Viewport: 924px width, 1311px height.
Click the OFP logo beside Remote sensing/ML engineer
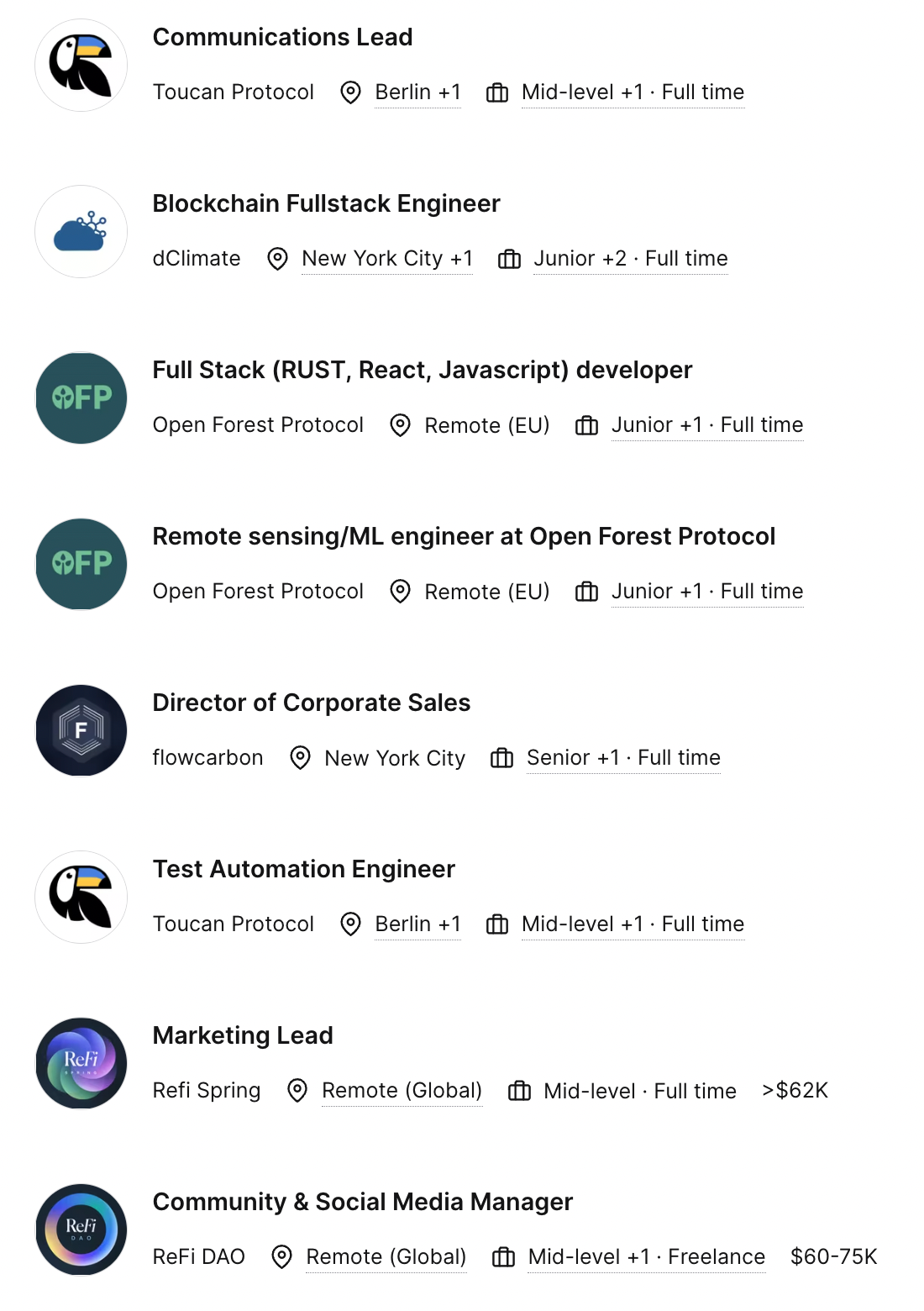81,565
